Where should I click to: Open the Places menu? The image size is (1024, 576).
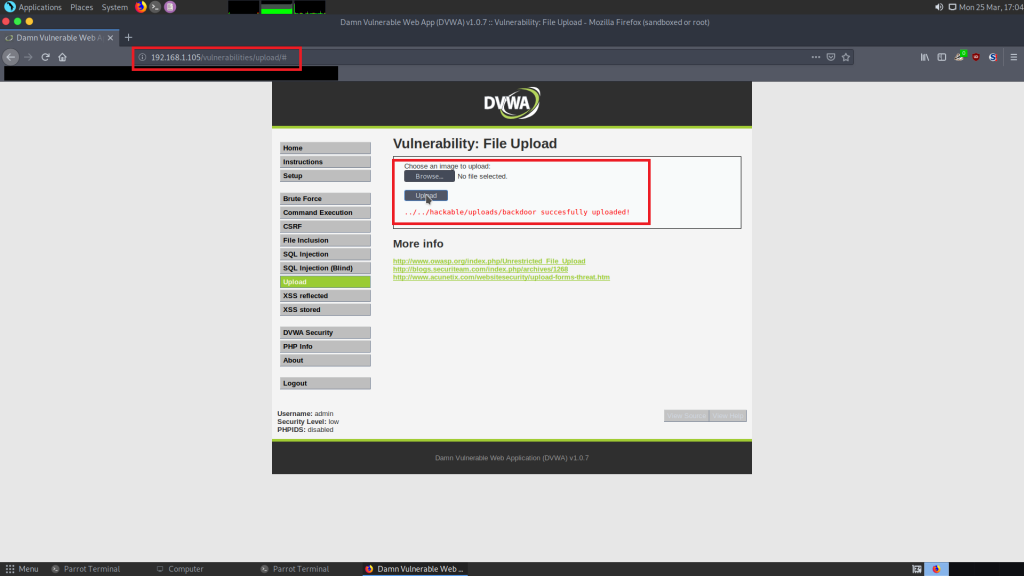(x=81, y=7)
